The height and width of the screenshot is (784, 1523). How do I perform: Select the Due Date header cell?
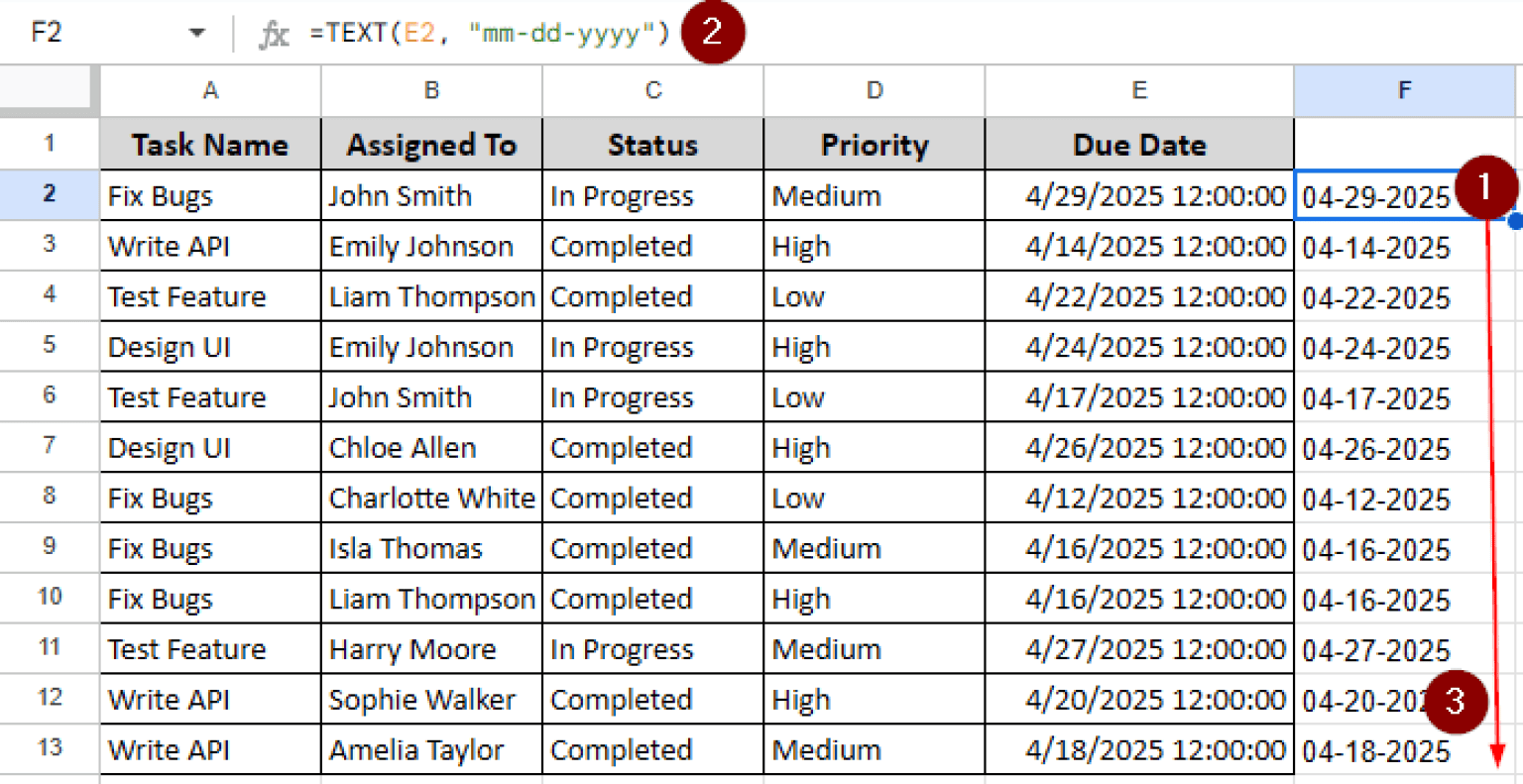pyautogui.click(x=1138, y=145)
